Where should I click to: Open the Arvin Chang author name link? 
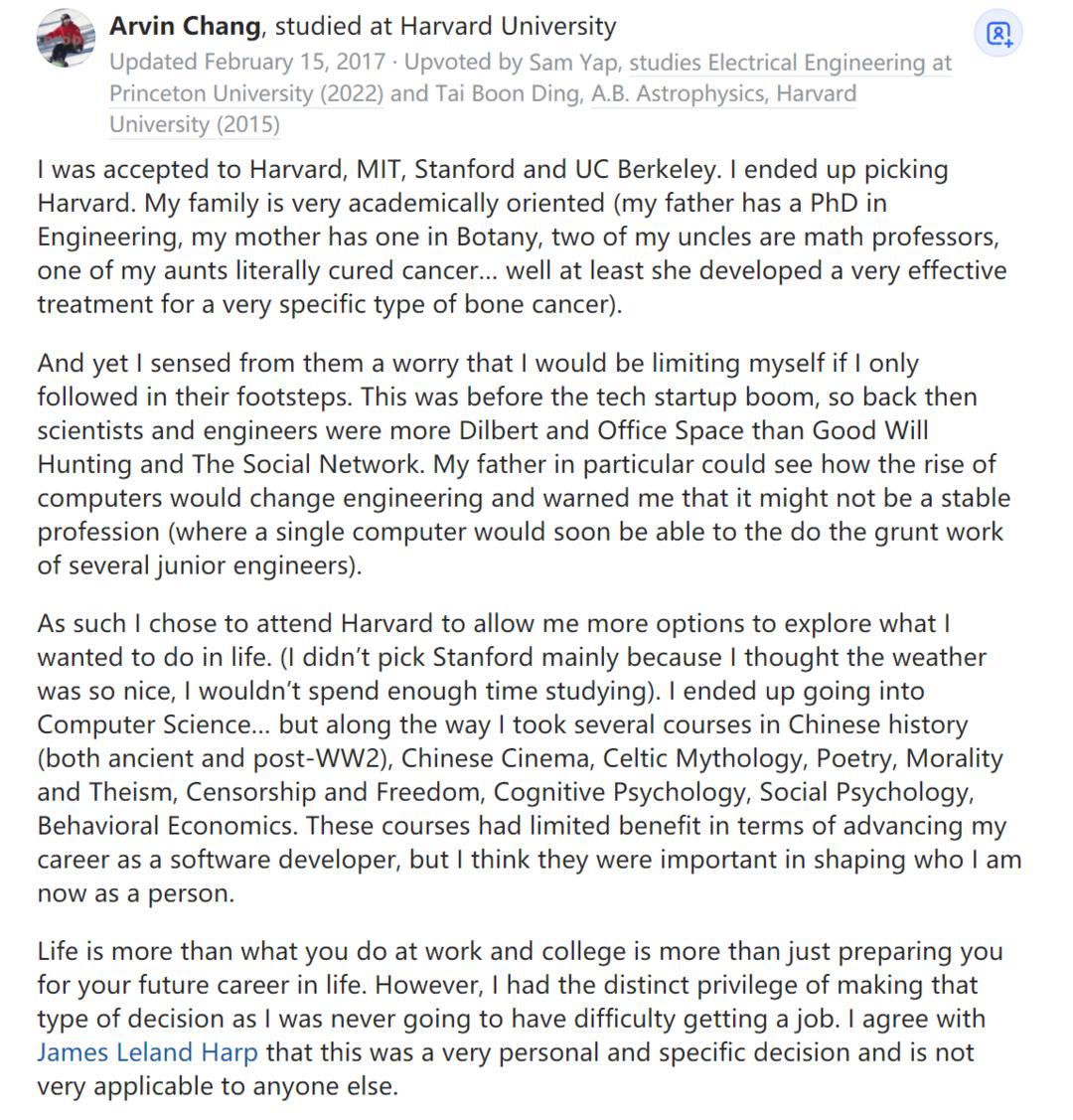[185, 26]
